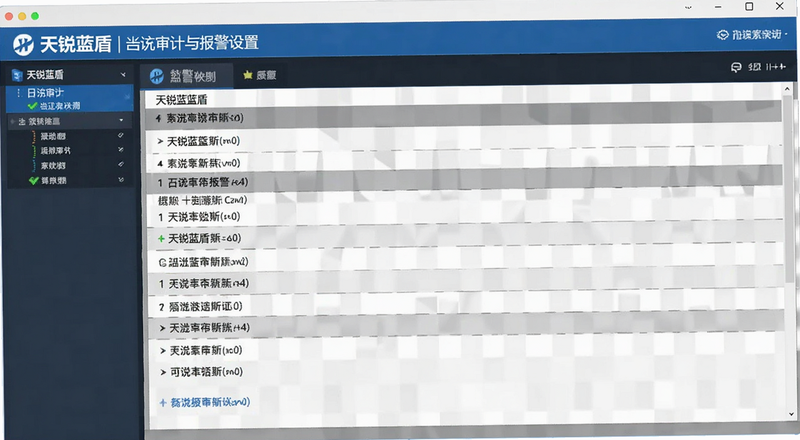Click the yellow macOS minimize button
Image resolution: width=800 pixels, height=440 pixels.
22,16
